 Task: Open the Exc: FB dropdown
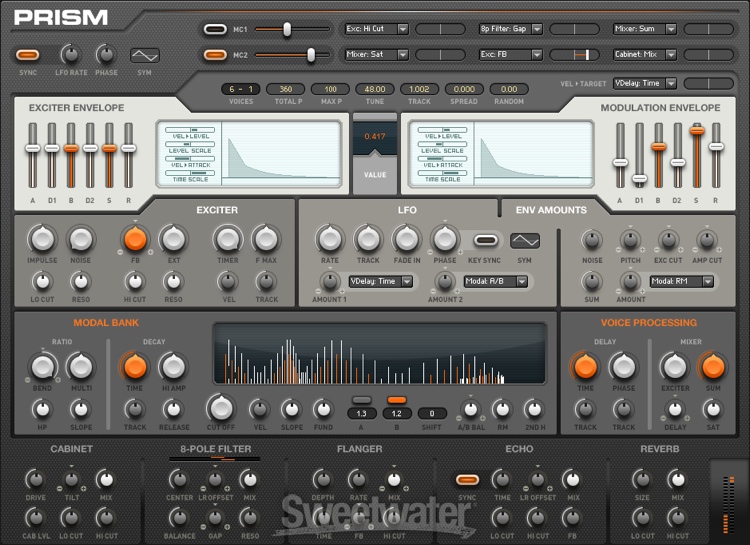(511, 55)
